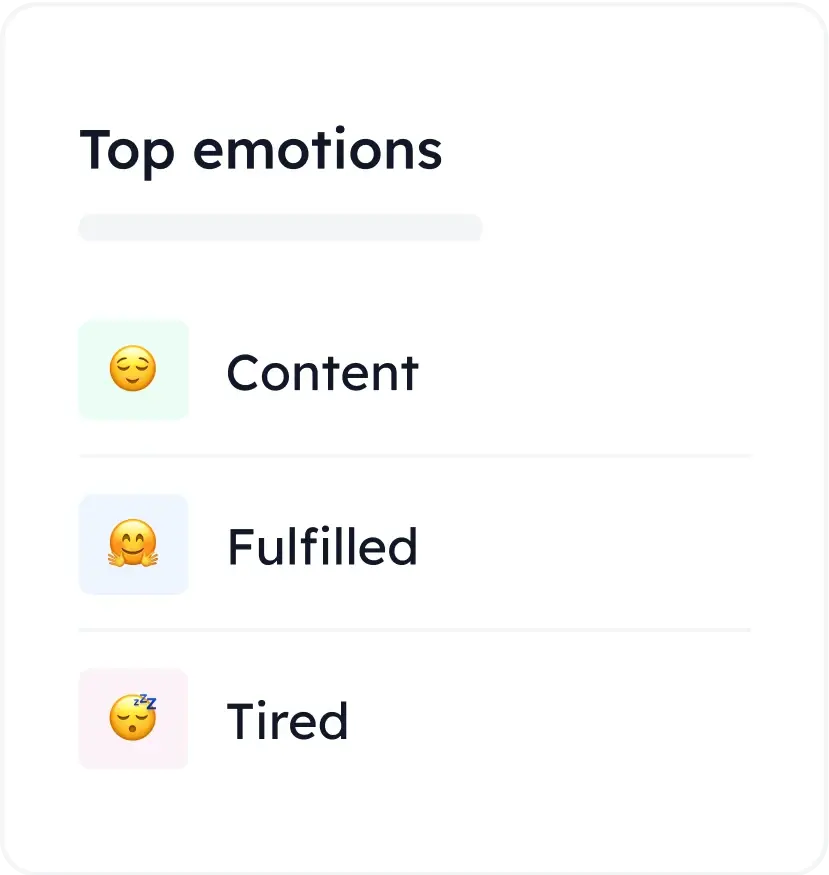This screenshot has width=829, height=875.
Task: Open the Content emotion label
Action: coord(322,373)
